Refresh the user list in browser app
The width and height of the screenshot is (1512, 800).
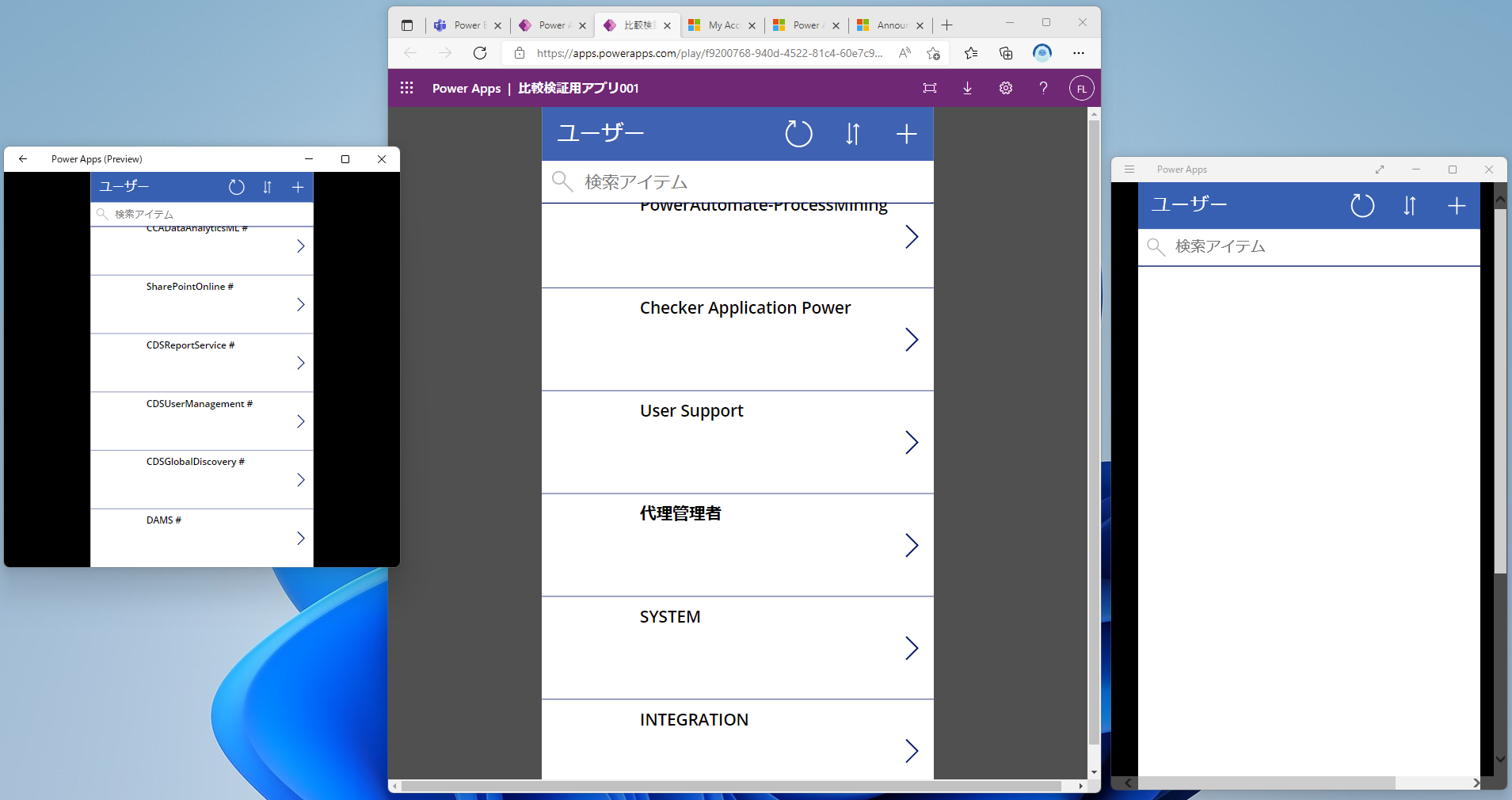798,134
